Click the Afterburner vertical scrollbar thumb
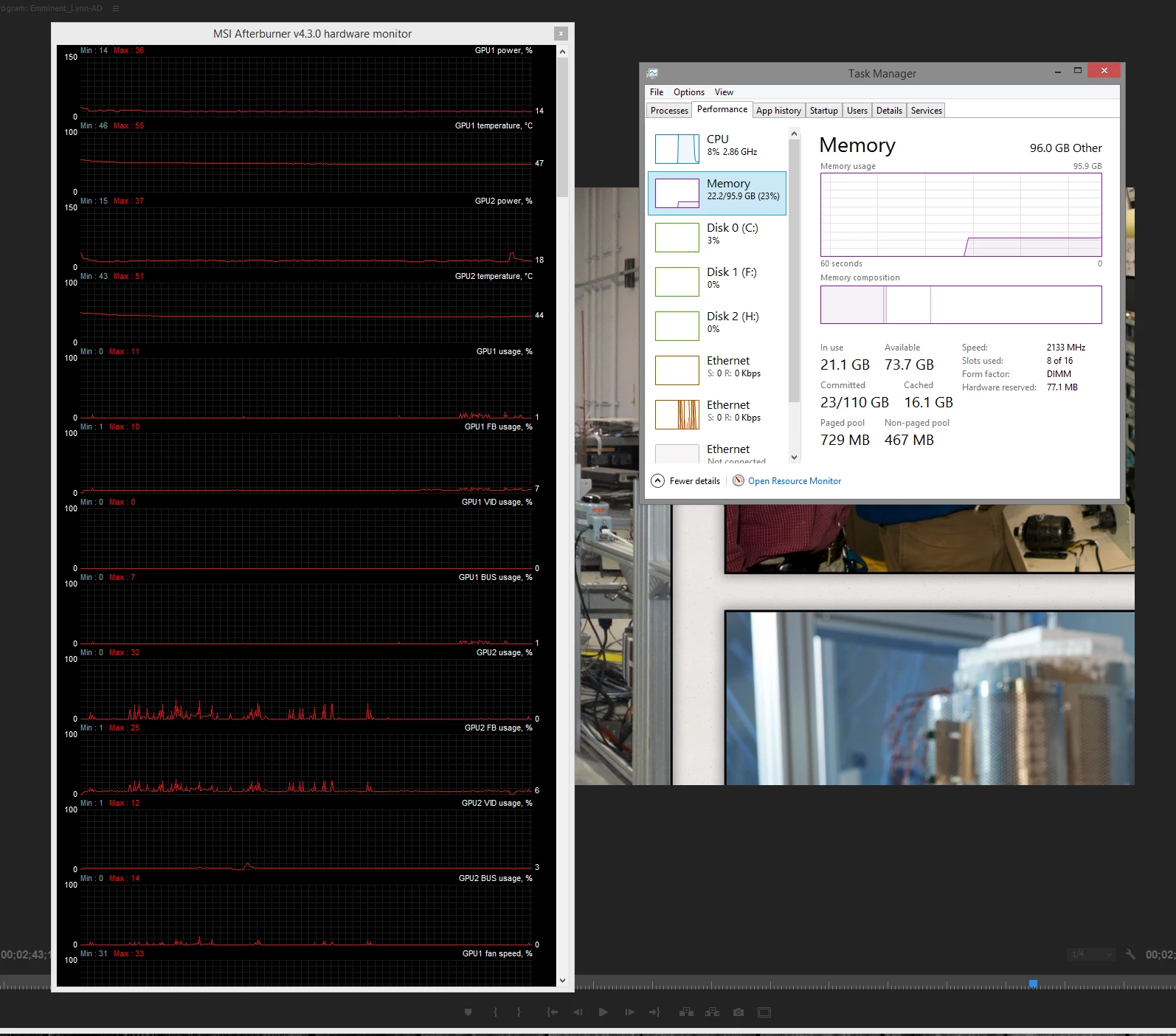This screenshot has height=1036, width=1176. click(562, 127)
